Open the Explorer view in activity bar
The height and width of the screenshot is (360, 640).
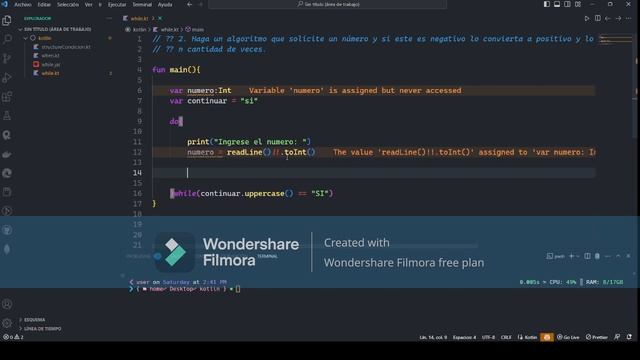coord(7,20)
